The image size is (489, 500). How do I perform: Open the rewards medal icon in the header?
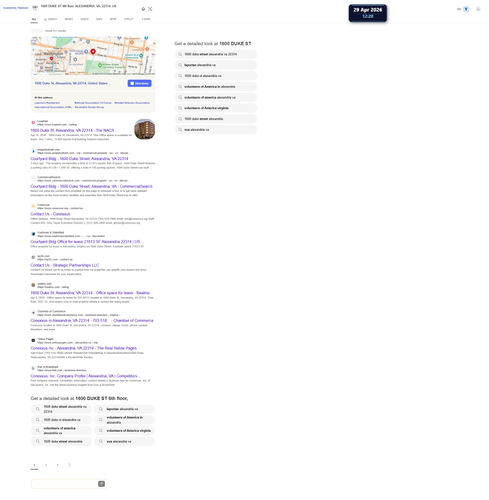(x=466, y=9)
